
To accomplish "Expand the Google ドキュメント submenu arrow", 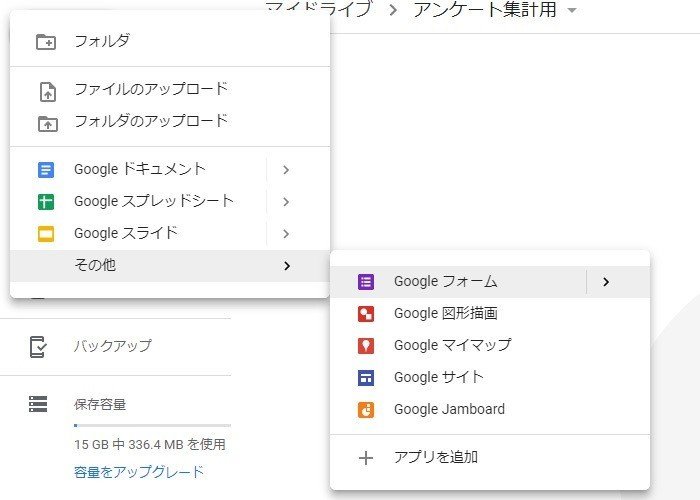I will pyautogui.click(x=286, y=170).
